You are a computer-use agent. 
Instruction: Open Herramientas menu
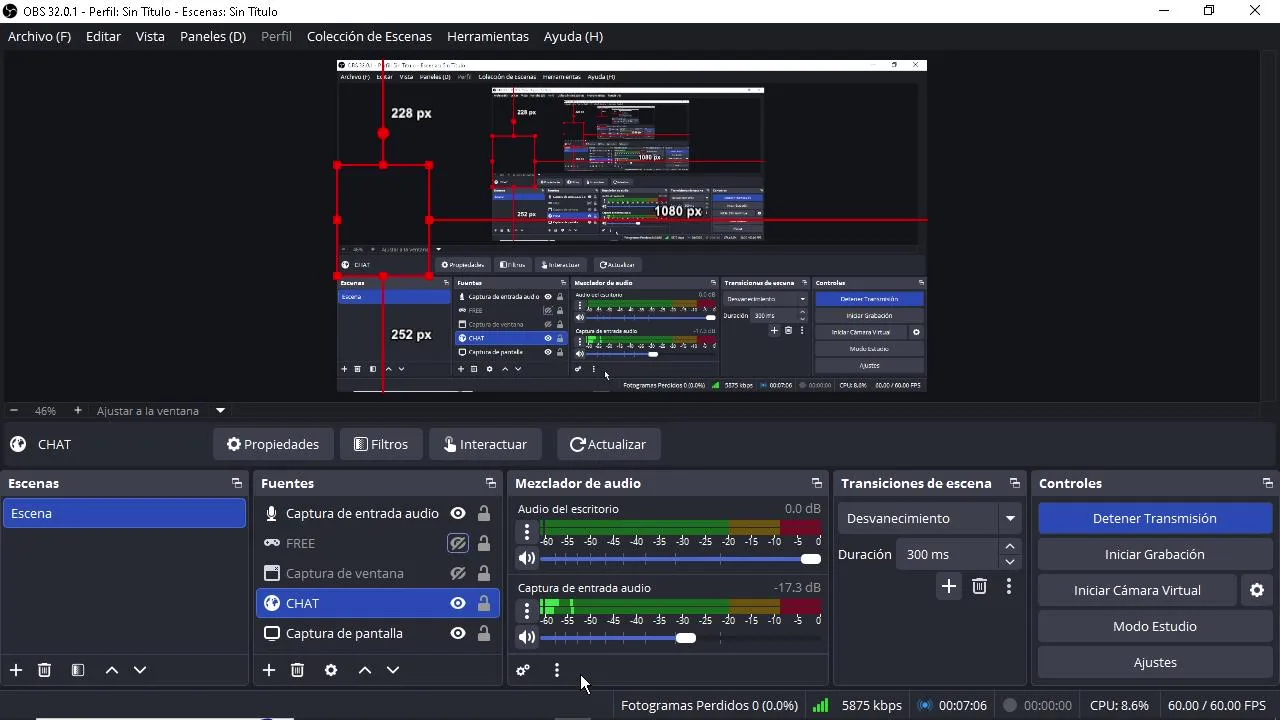(488, 36)
